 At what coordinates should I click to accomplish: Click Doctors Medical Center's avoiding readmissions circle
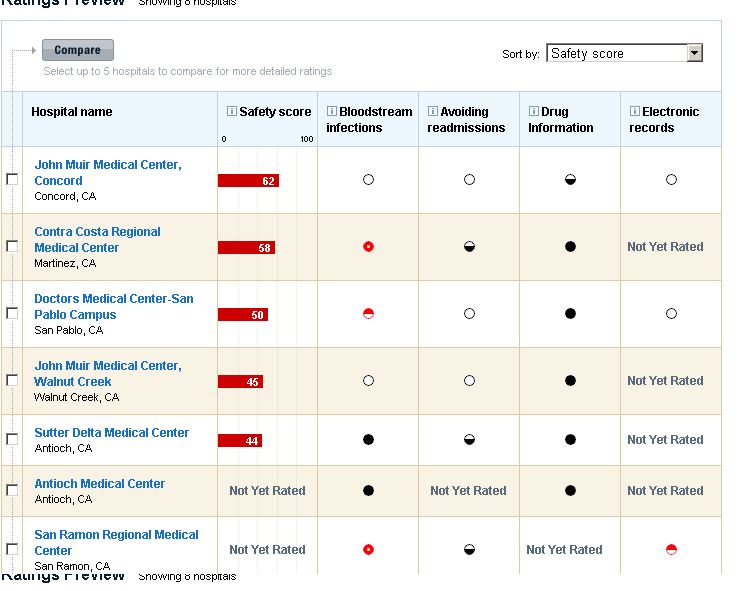point(469,314)
